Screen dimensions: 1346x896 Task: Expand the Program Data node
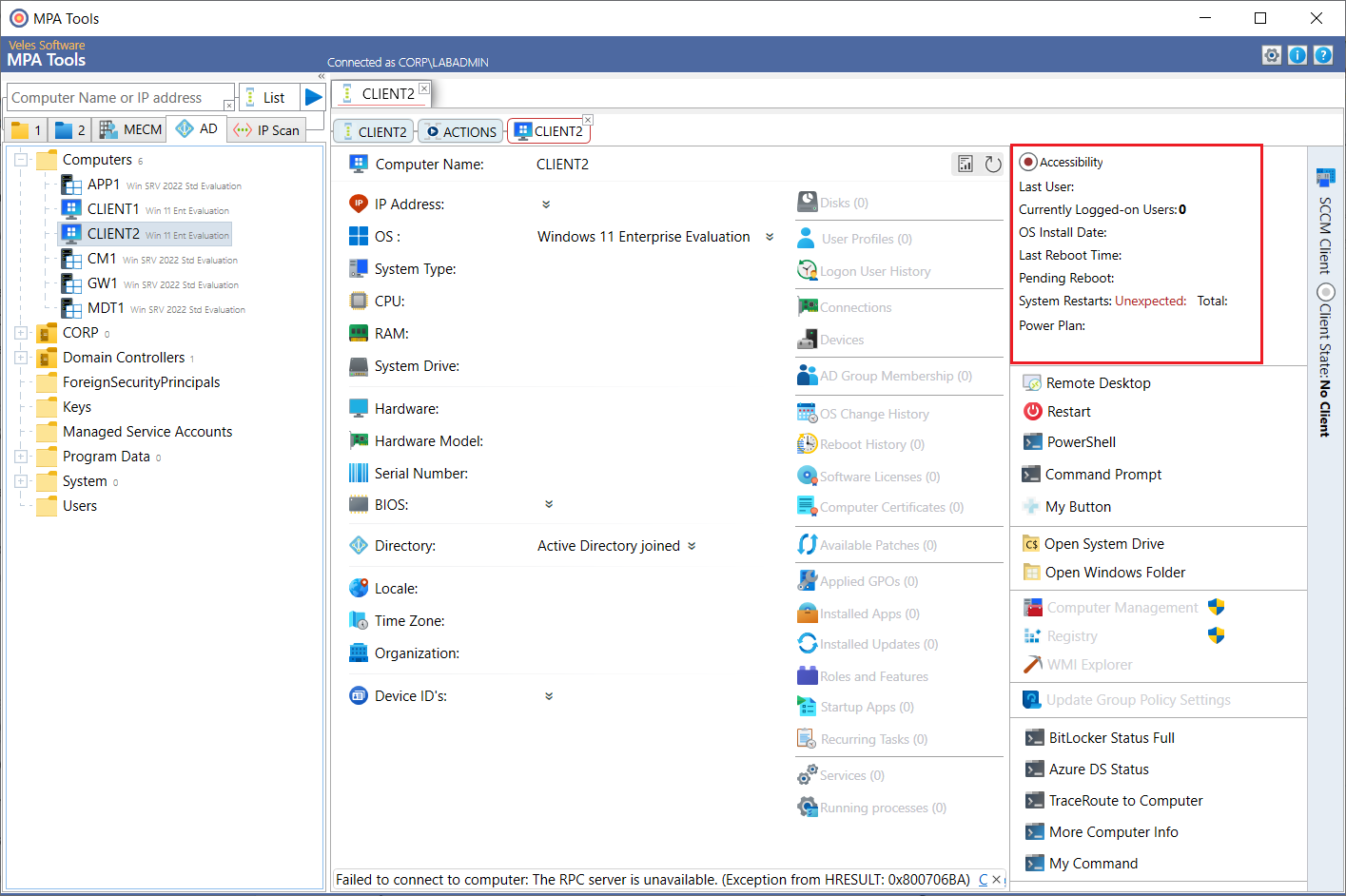click(21, 457)
